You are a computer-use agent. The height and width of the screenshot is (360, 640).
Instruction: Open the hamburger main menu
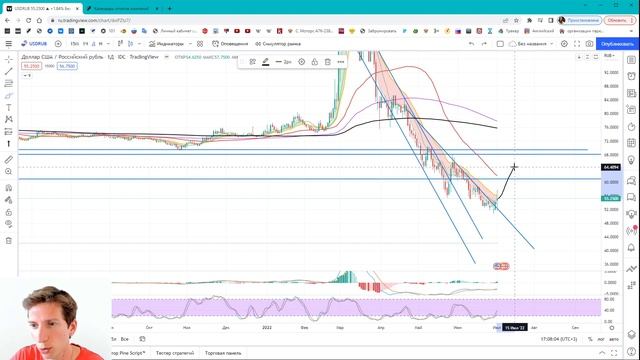(9, 44)
